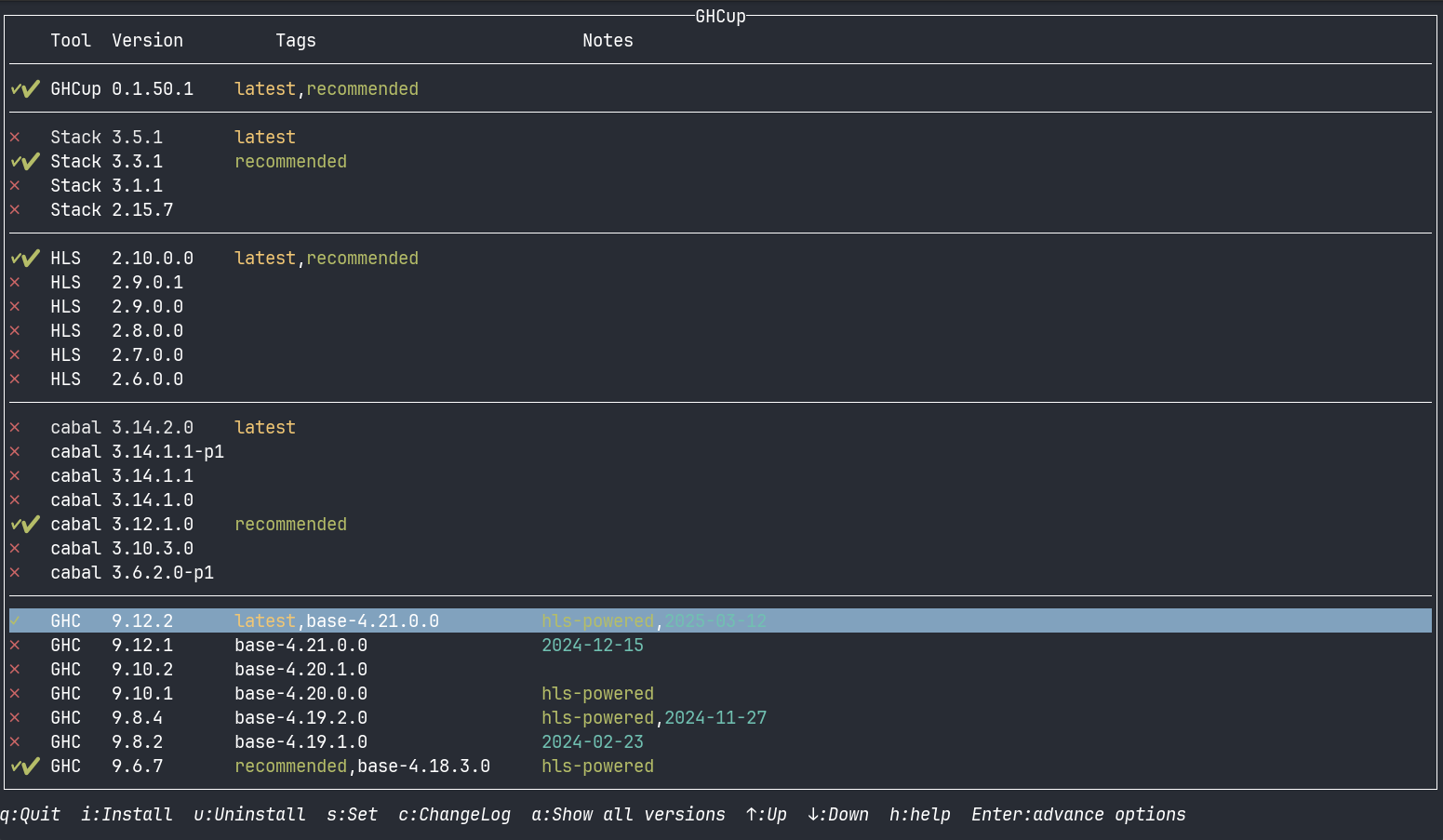Click the q:Quit shortcut hint
This screenshot has width=1443, height=840.
pyautogui.click(x=31, y=815)
